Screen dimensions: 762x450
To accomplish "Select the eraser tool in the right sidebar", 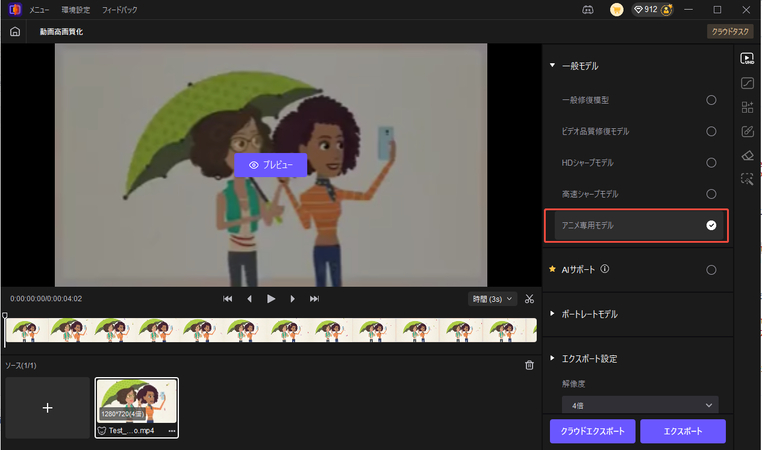I will pyautogui.click(x=747, y=155).
